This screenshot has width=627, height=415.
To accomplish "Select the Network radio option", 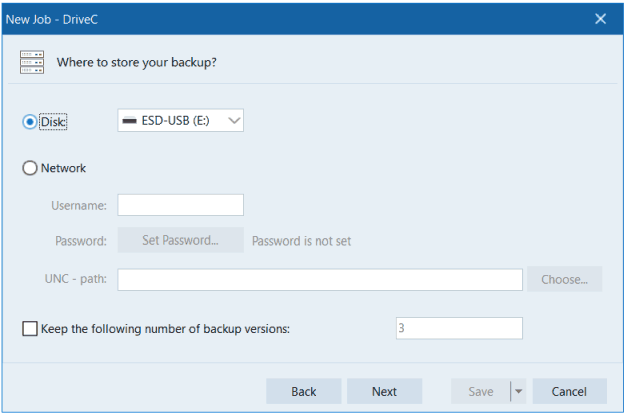I will (30, 168).
